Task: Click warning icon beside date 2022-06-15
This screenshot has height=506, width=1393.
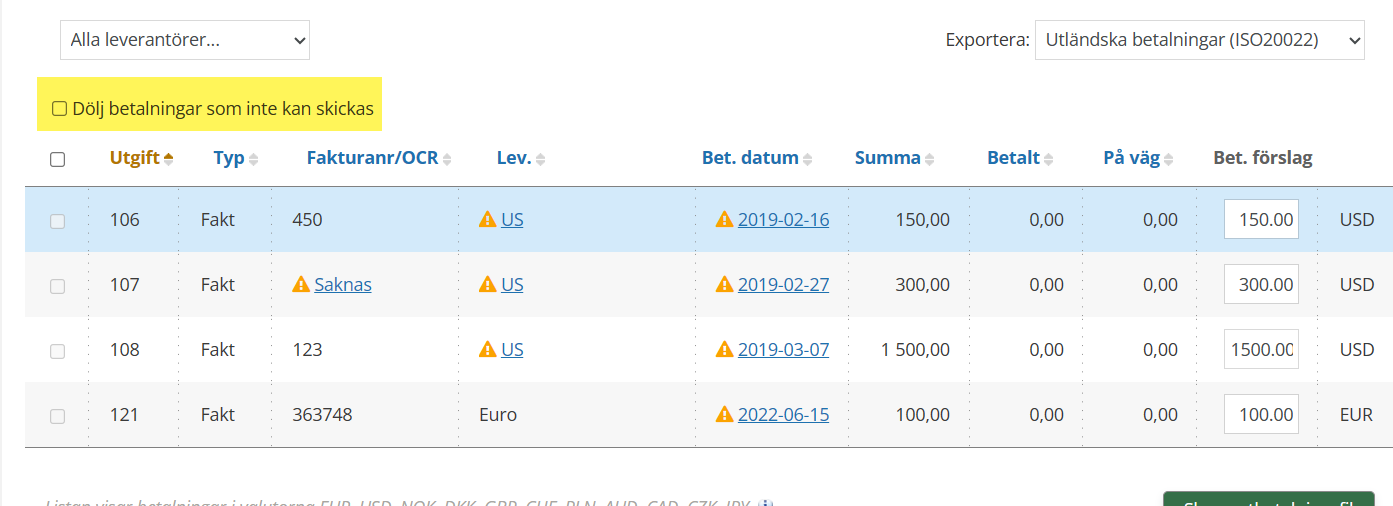Action: [x=725, y=415]
